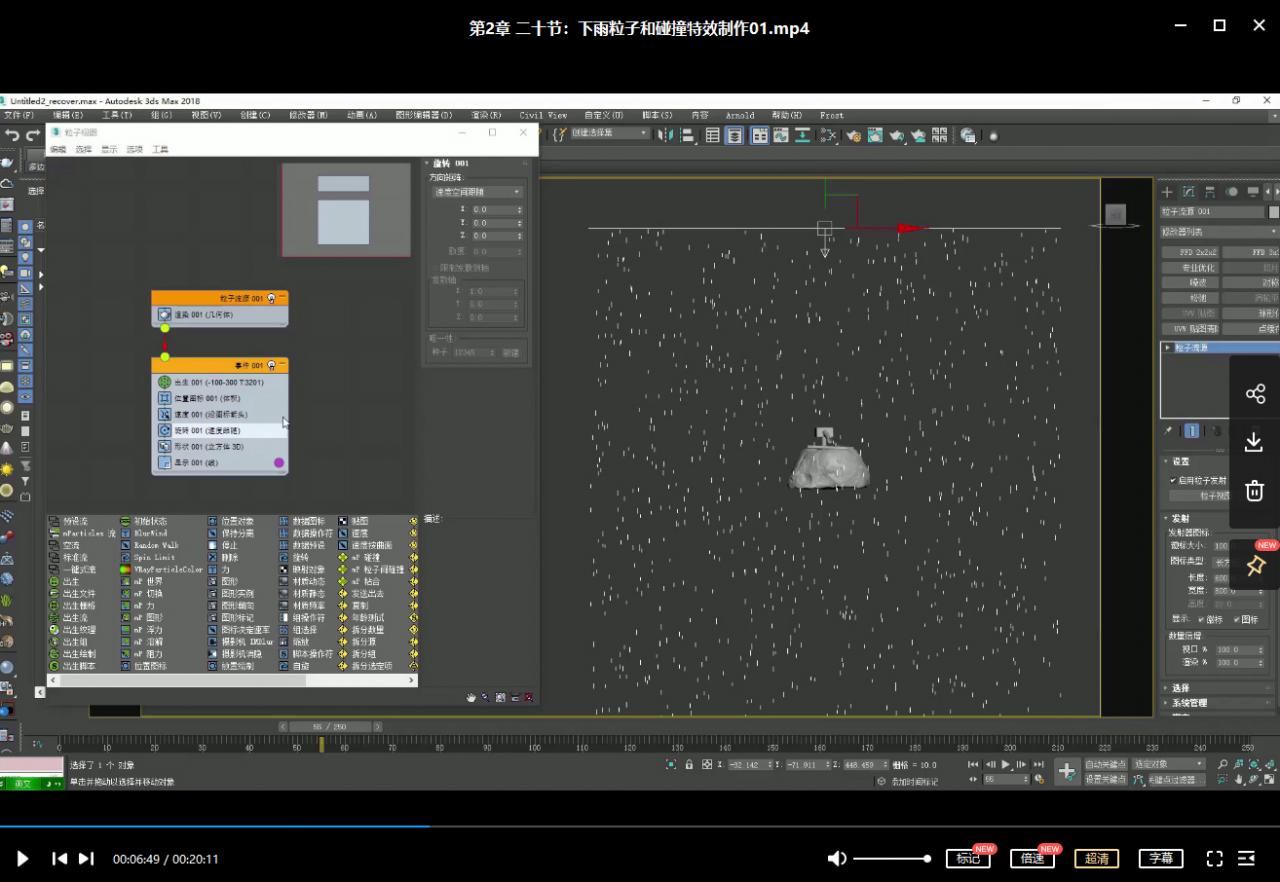Expand the 粒子流源 modifier stack entry
The height and width of the screenshot is (882, 1280).
tap(1167, 347)
